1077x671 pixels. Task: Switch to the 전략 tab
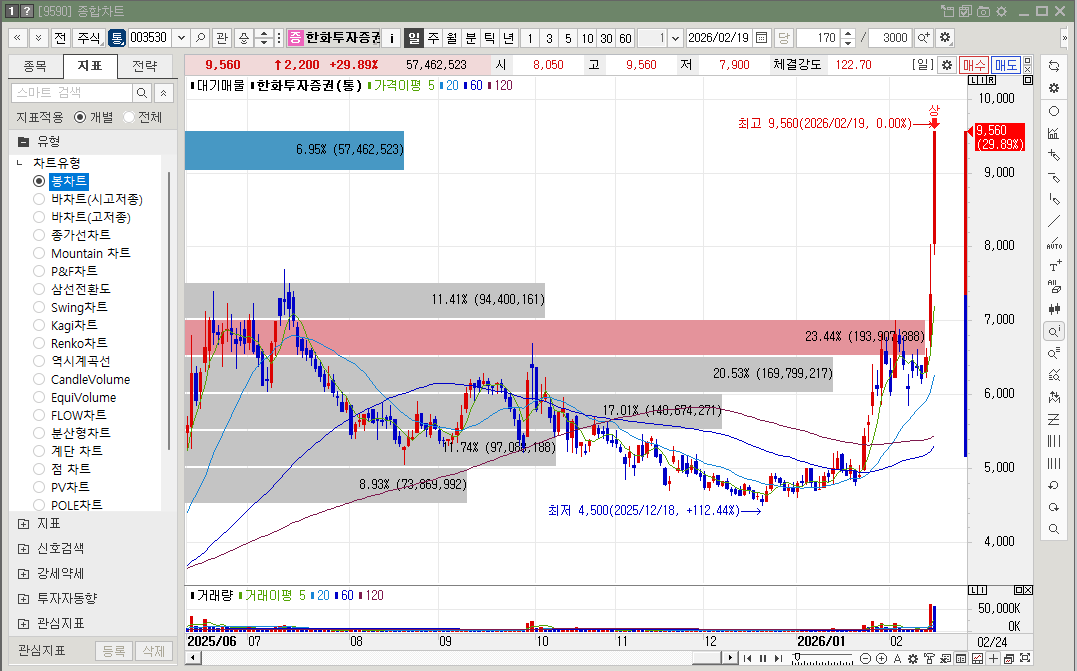144,66
